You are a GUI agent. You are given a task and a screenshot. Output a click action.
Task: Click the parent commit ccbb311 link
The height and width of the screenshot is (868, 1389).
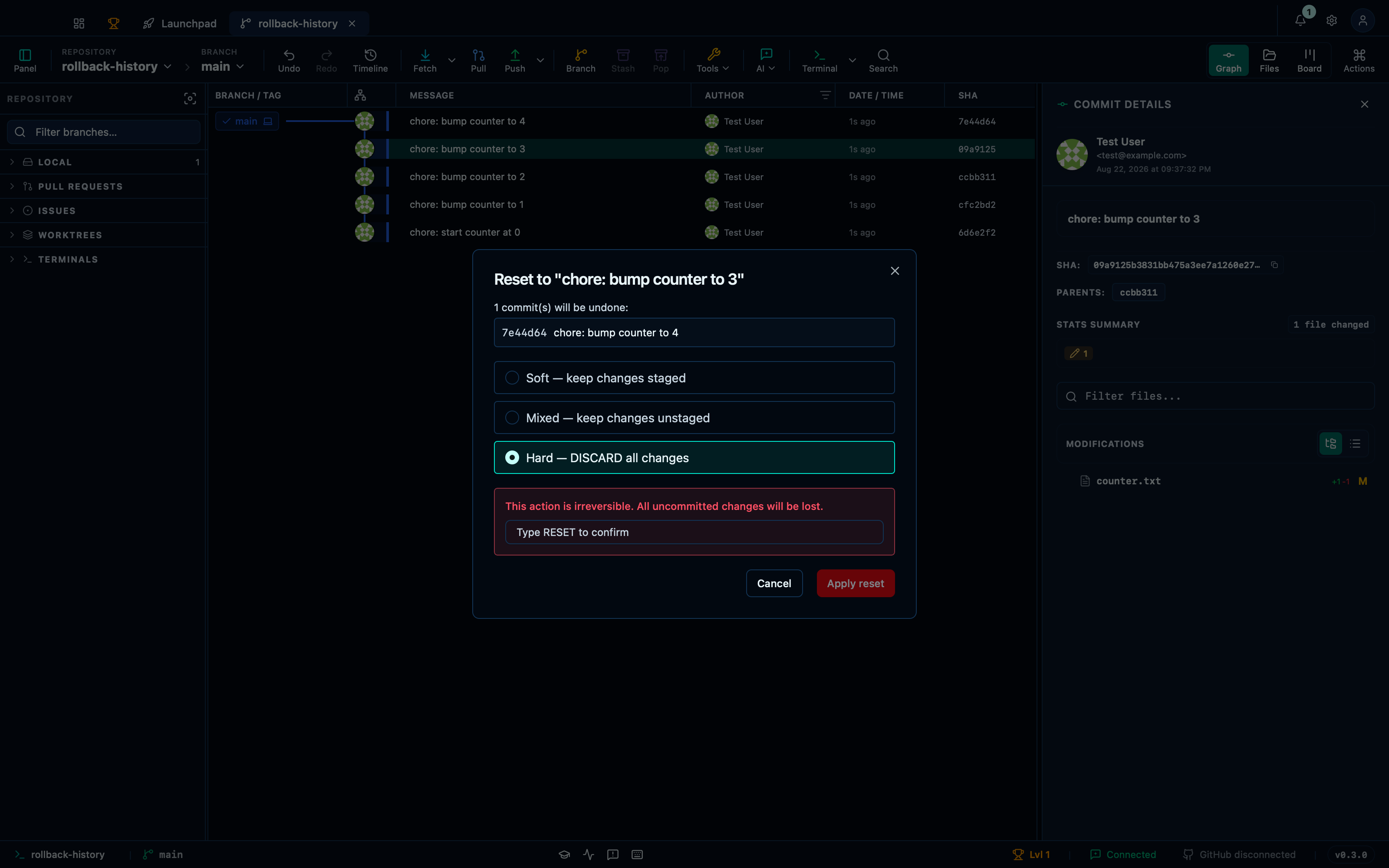[1138, 292]
